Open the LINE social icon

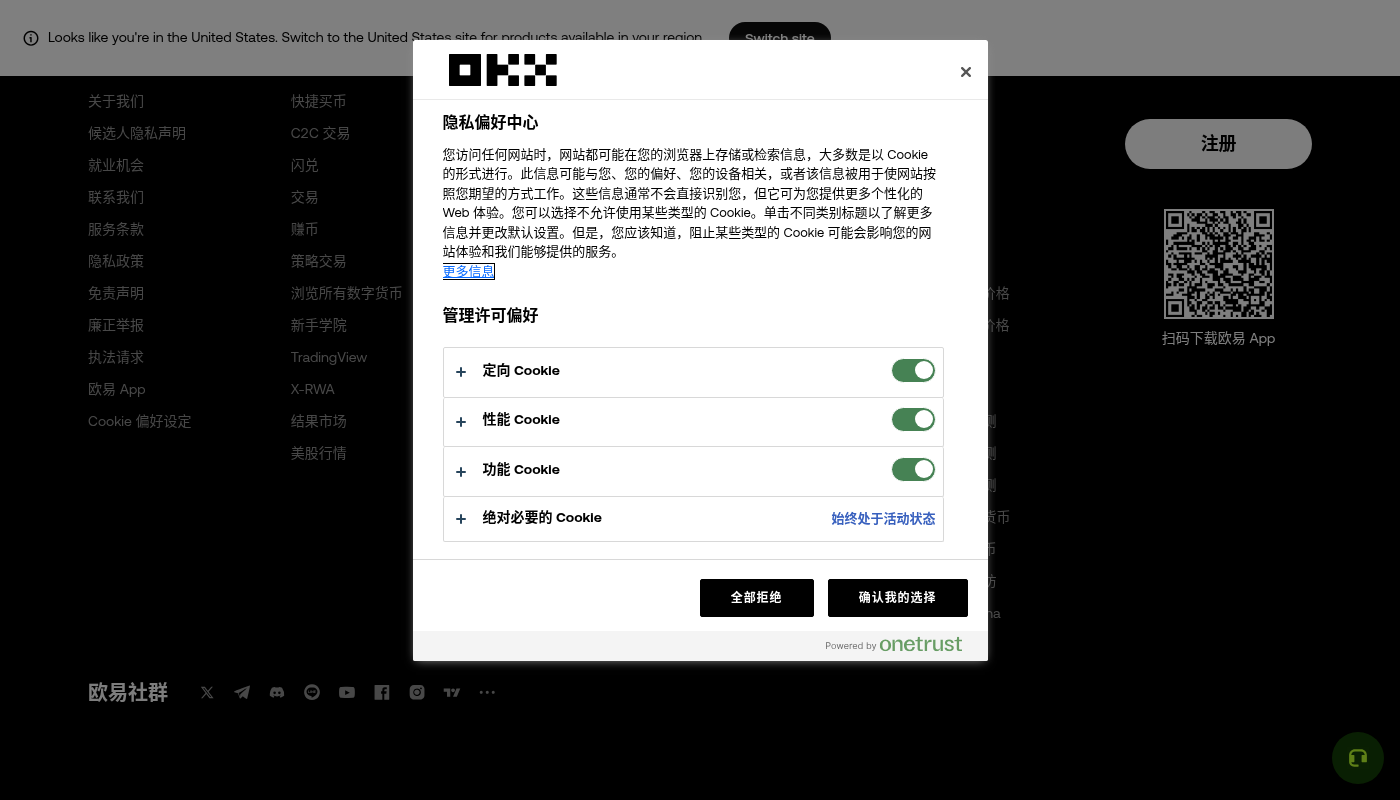[x=312, y=692]
